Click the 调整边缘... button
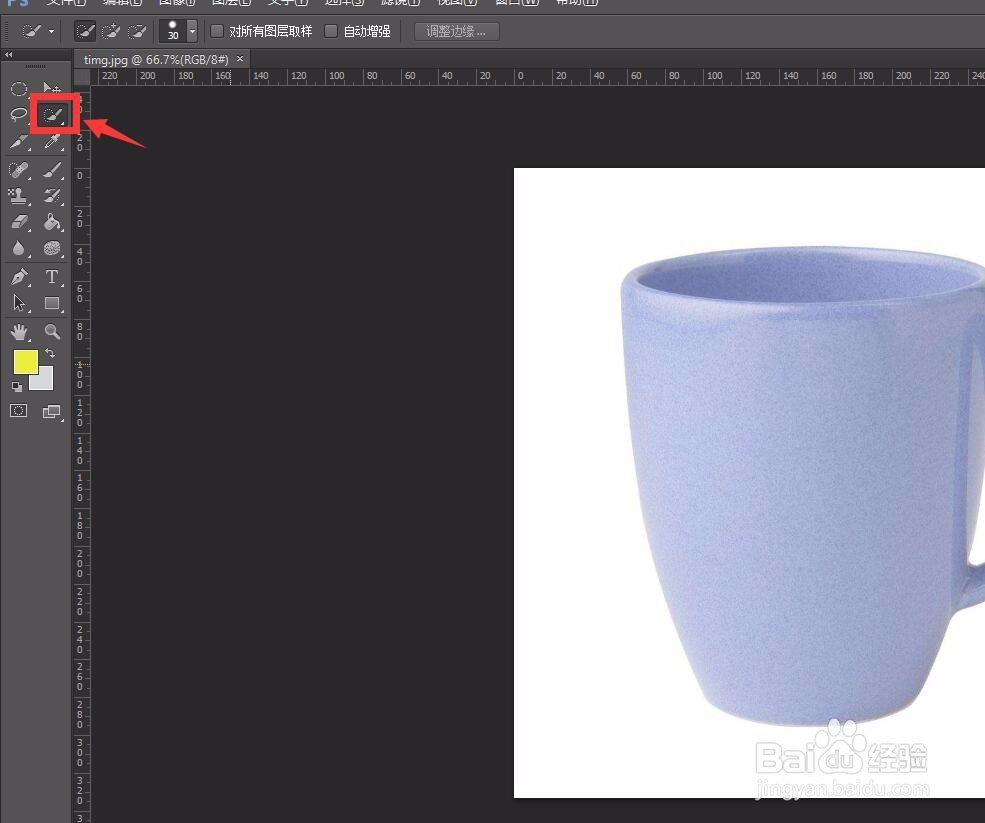985x823 pixels. click(457, 31)
